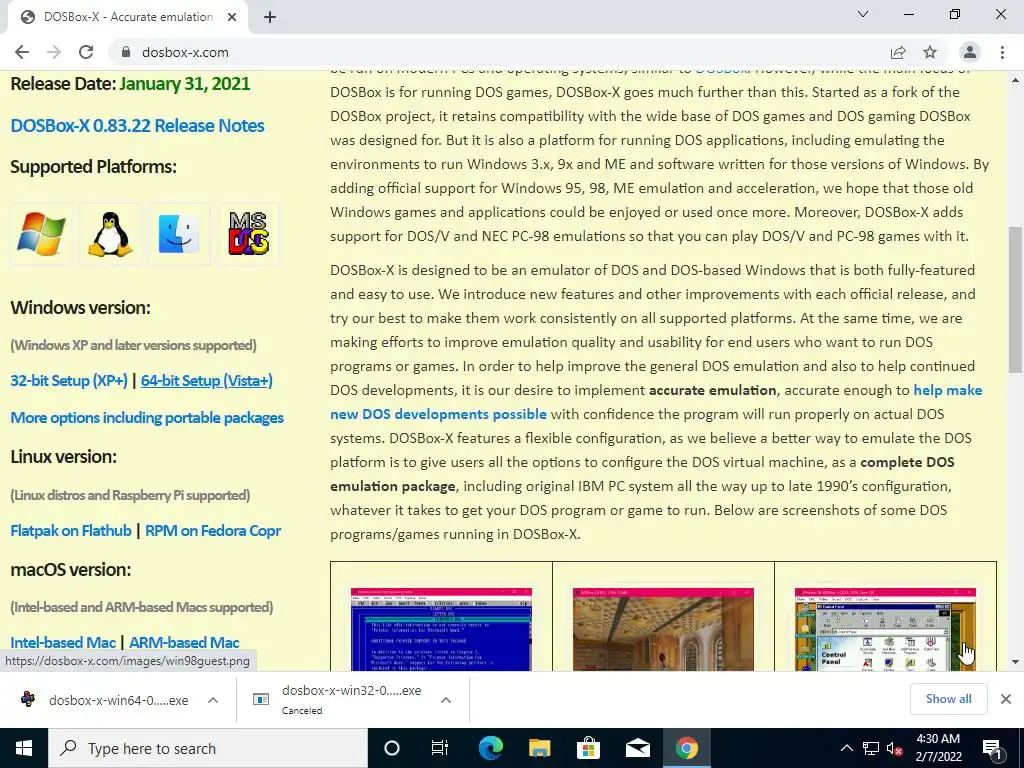Click the page vertical scrollbar thumb

pyautogui.click(x=1016, y=299)
